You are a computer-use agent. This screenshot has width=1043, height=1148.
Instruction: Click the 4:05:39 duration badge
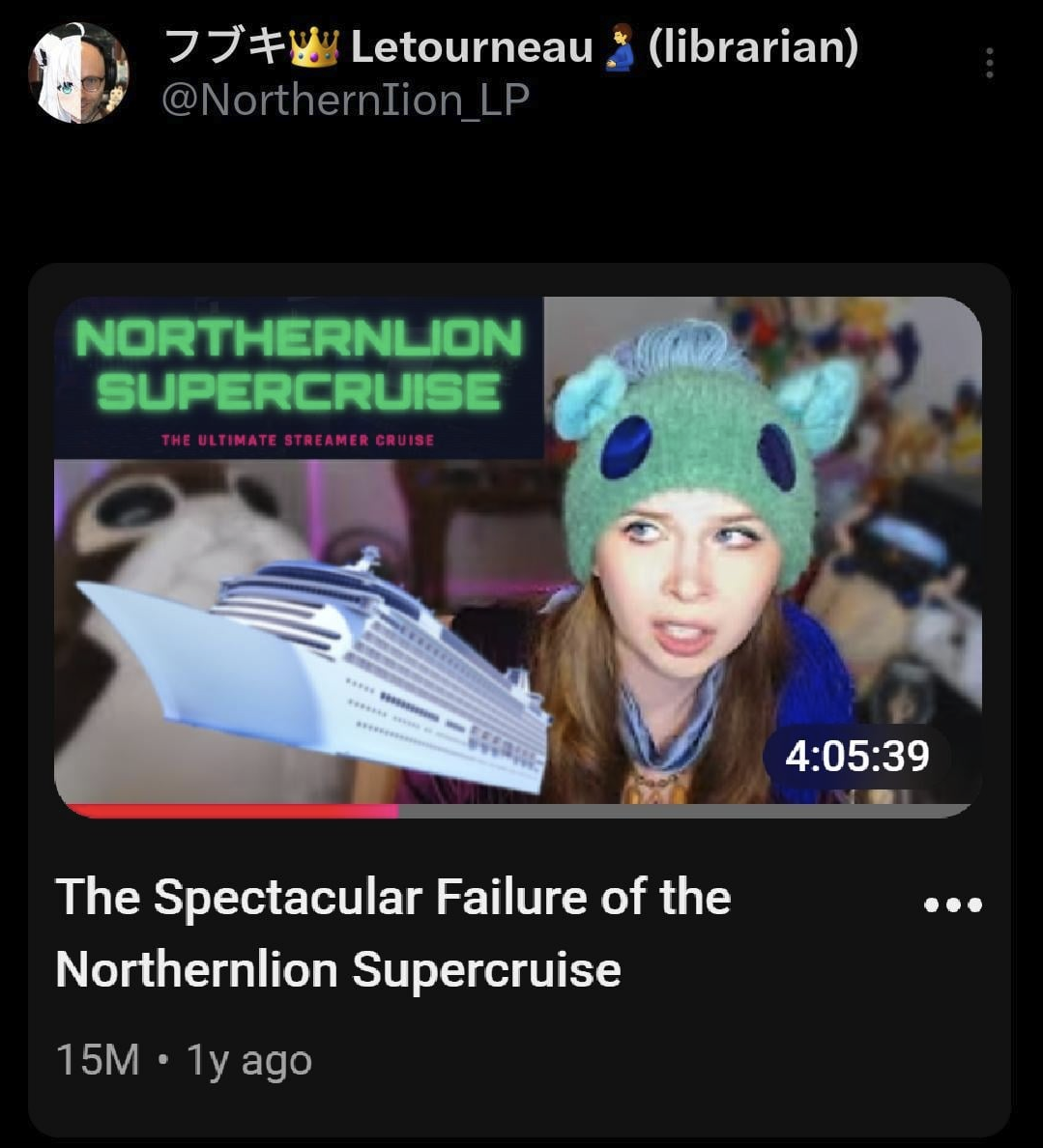[856, 756]
